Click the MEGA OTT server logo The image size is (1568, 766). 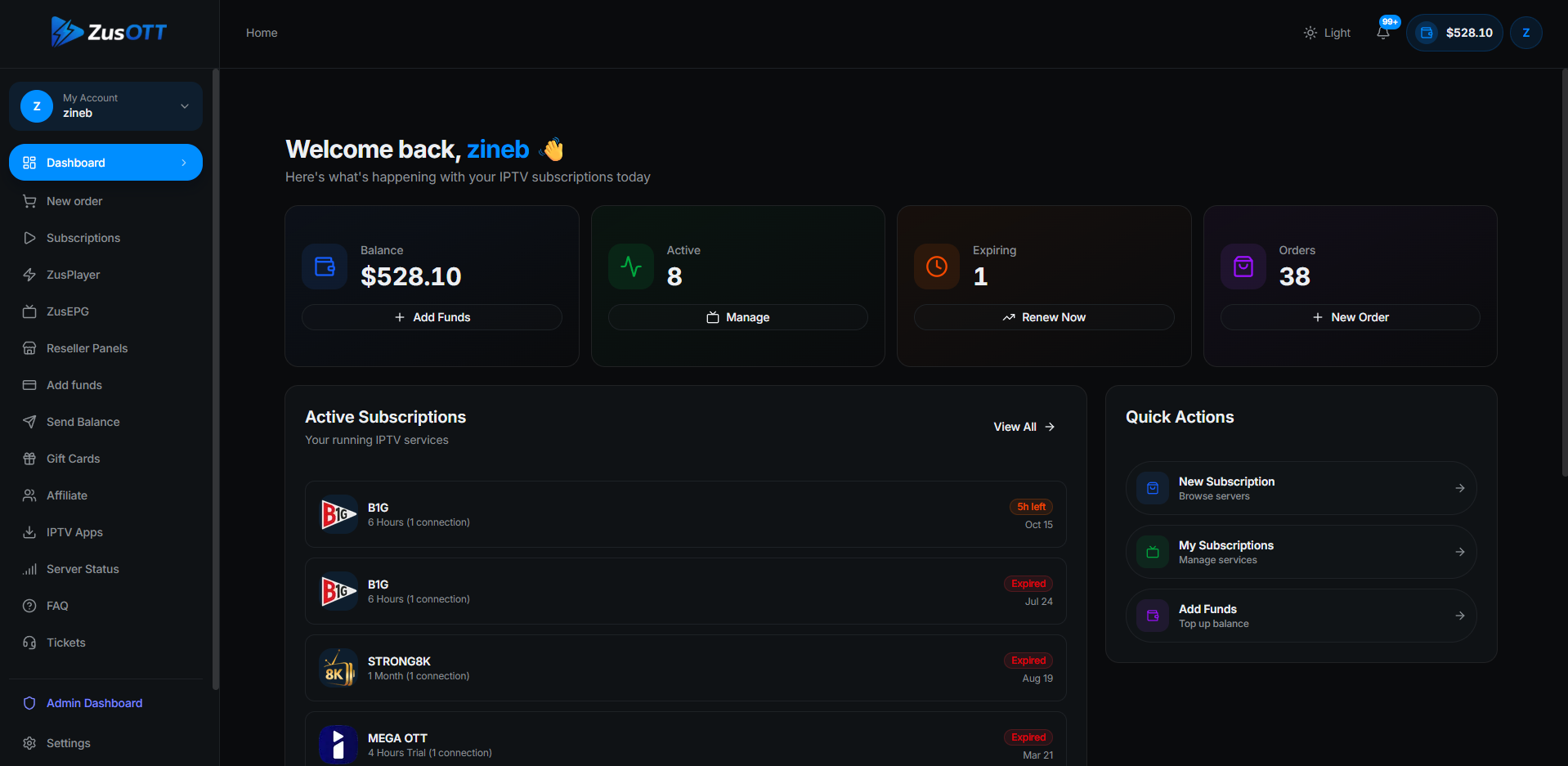tap(338, 745)
